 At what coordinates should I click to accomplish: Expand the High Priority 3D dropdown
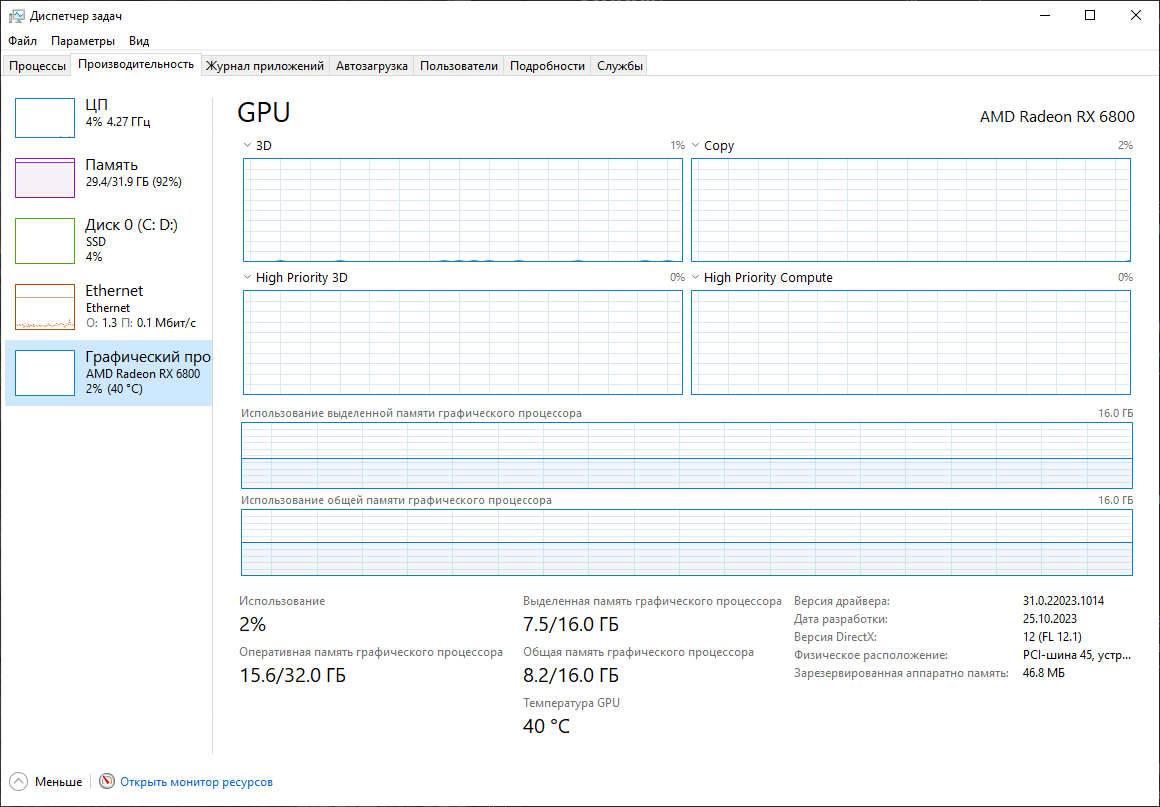coord(247,278)
